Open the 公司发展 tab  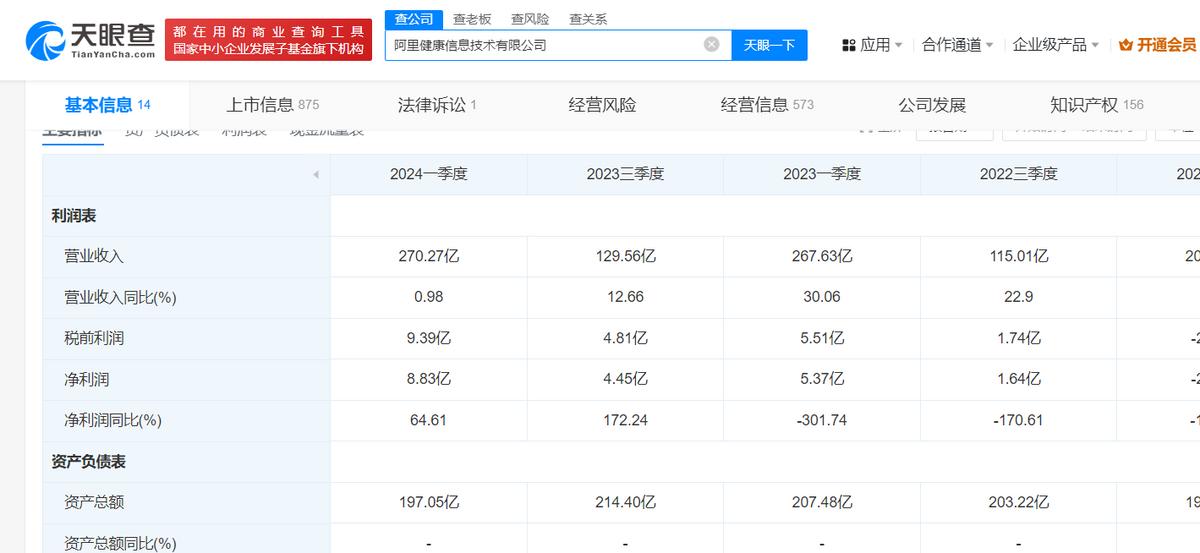click(x=932, y=104)
